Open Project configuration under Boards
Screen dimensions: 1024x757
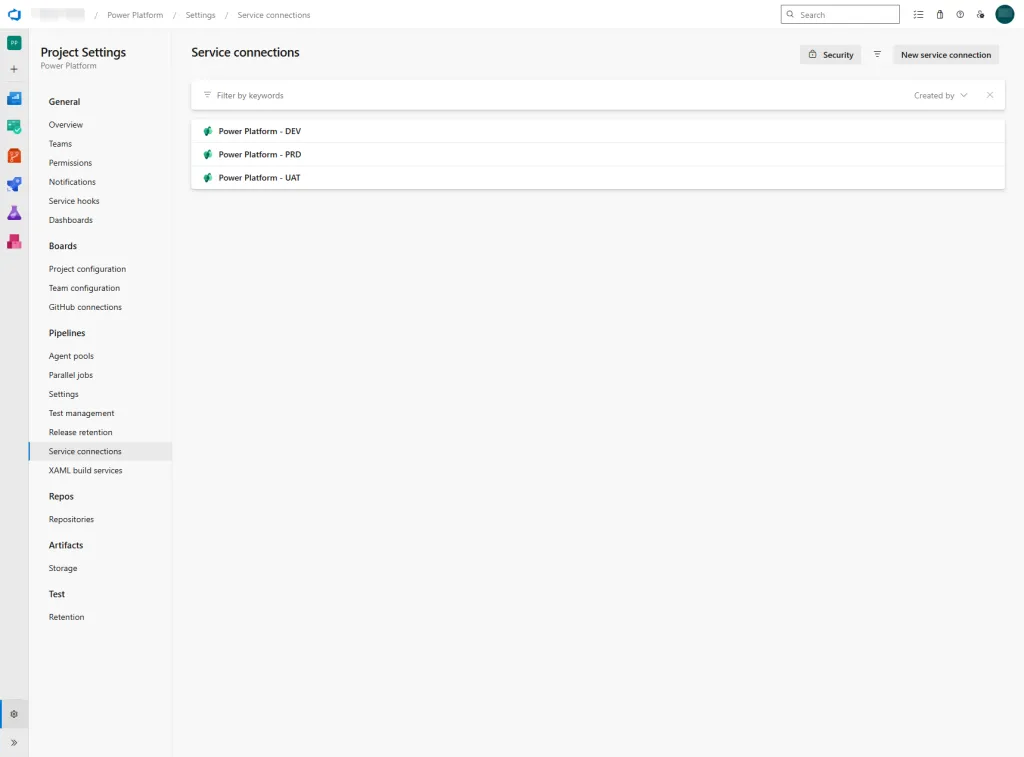pos(87,269)
